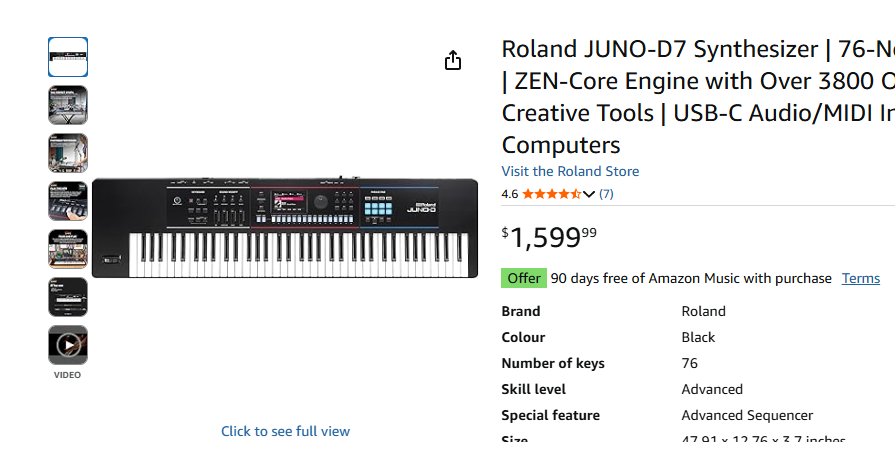Select the second product thumbnail

[x=68, y=105]
